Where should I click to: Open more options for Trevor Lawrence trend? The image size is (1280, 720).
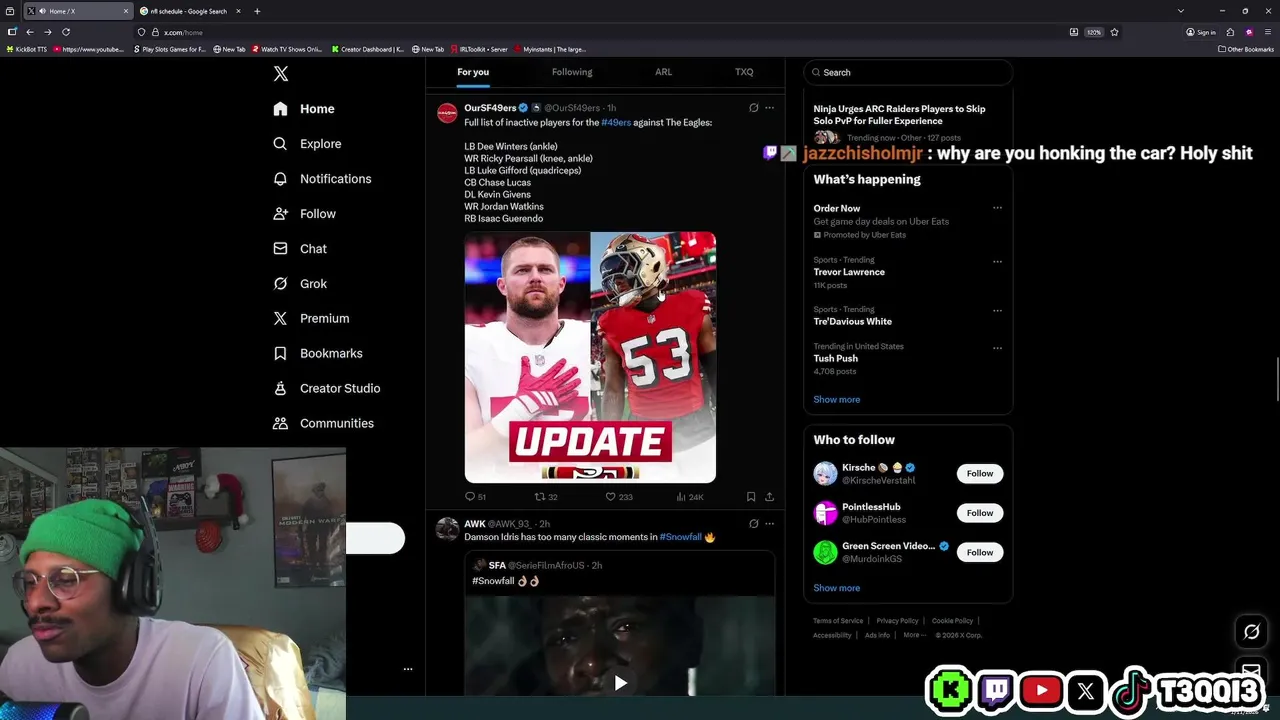[997, 261]
